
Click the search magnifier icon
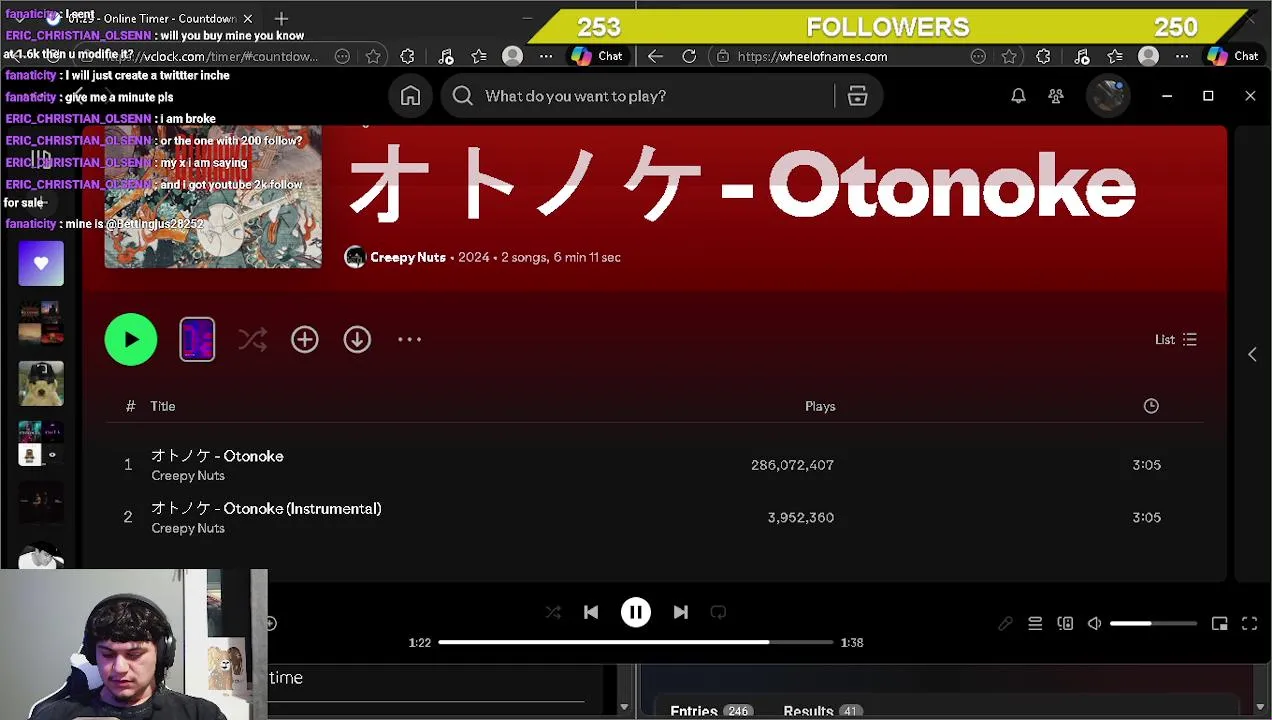462,96
